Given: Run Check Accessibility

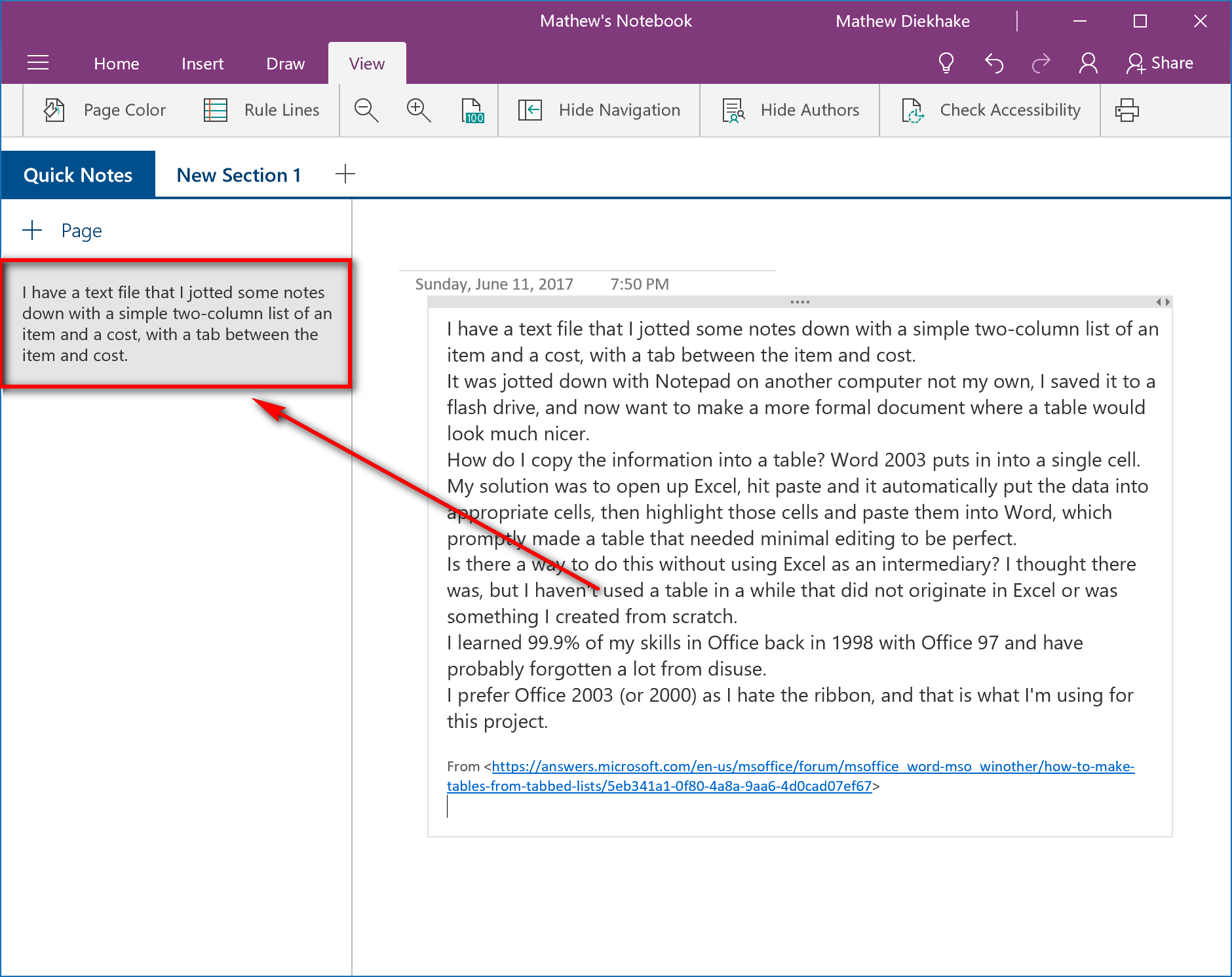Looking at the screenshot, I should point(1010,110).
